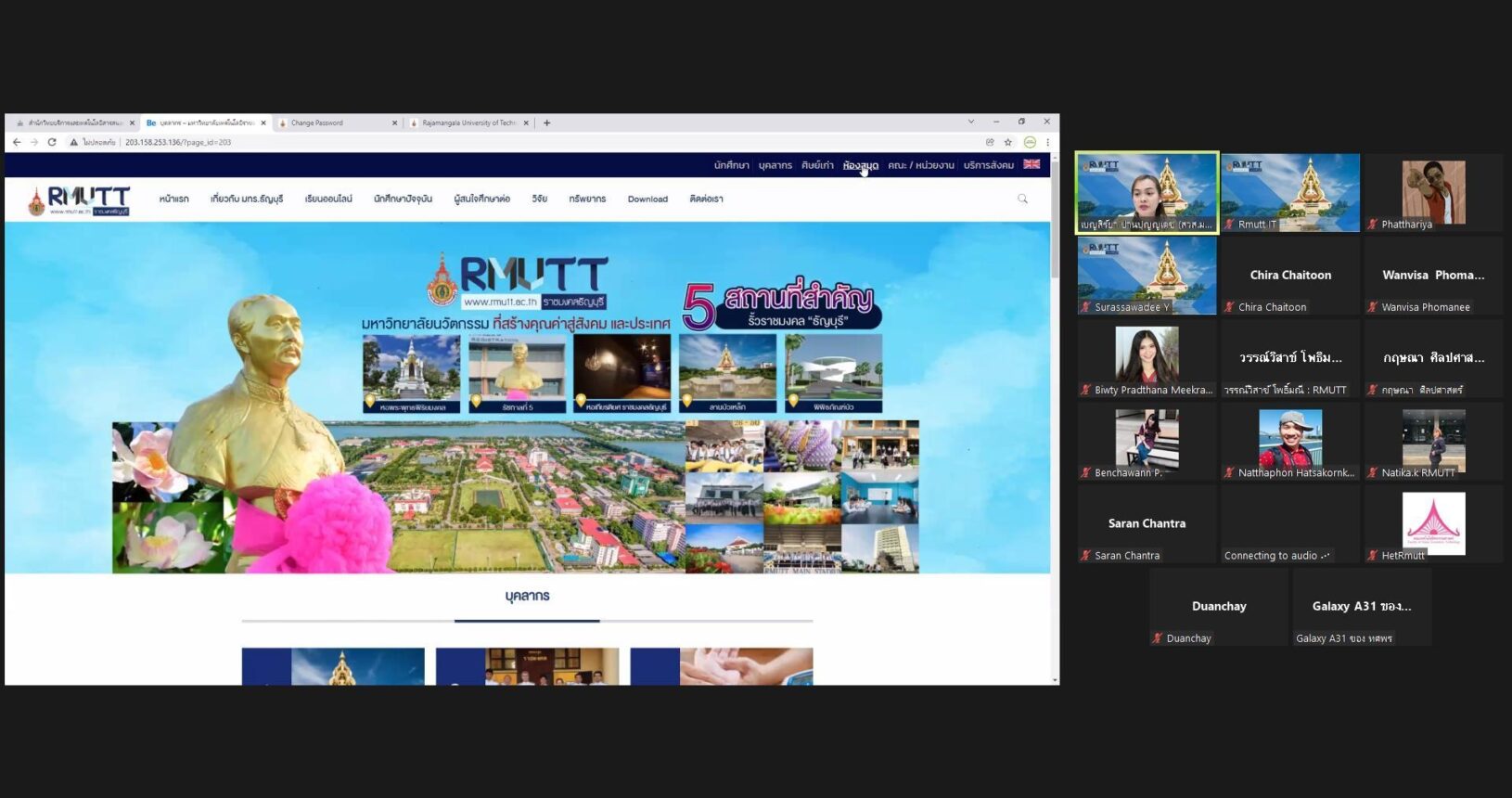Select the Biwty Pradthana participant tile
1512x798 pixels.
coord(1147,358)
